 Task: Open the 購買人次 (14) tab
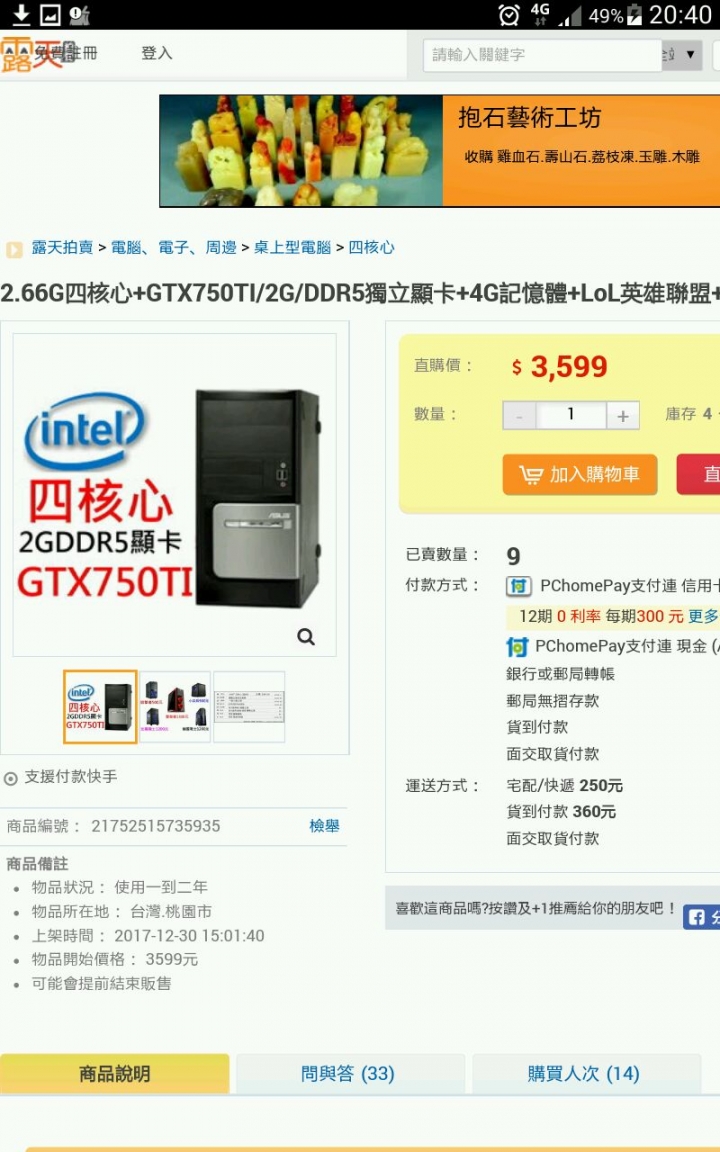click(584, 1073)
